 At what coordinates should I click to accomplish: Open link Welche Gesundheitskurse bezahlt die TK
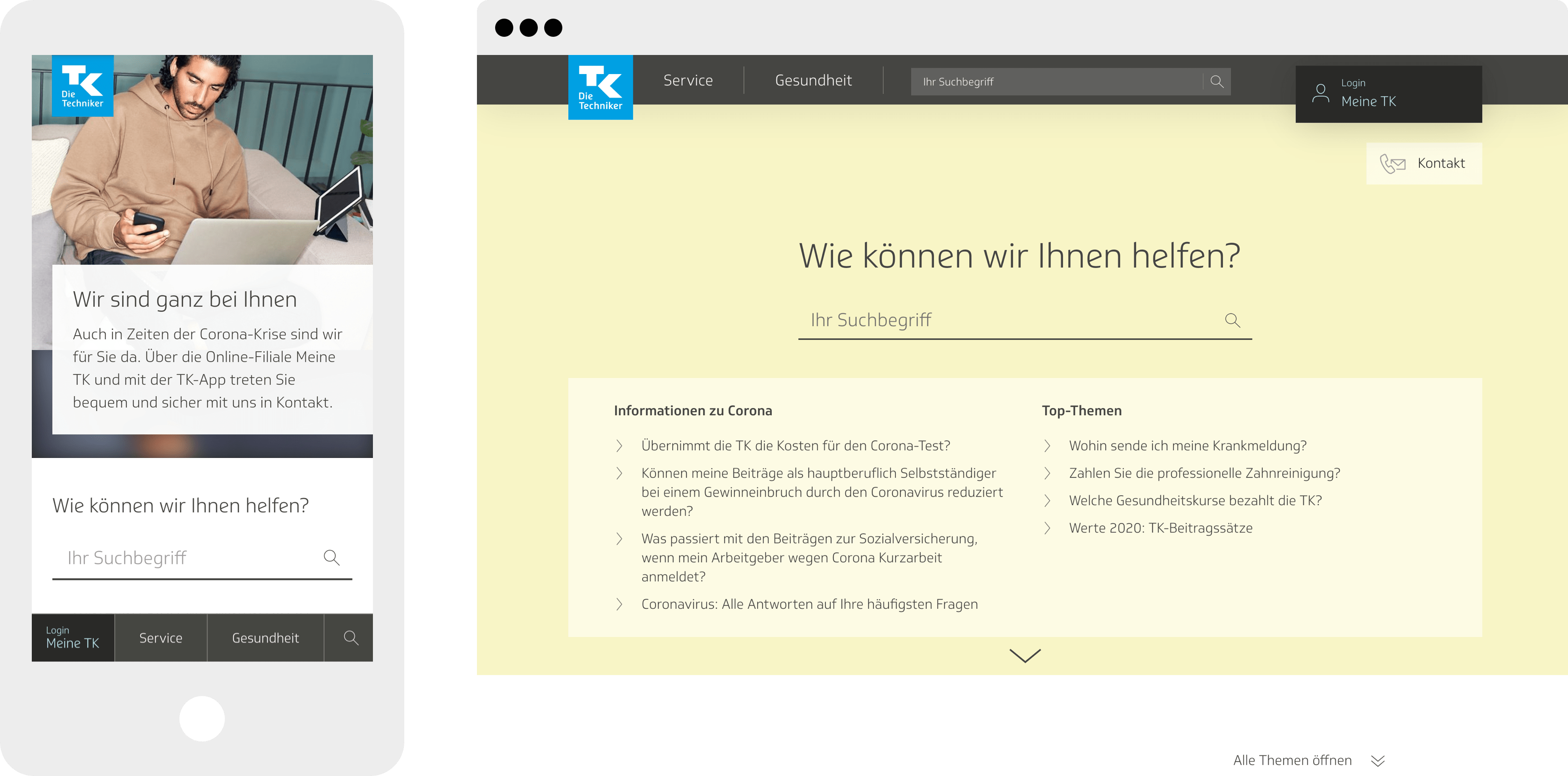point(1196,501)
